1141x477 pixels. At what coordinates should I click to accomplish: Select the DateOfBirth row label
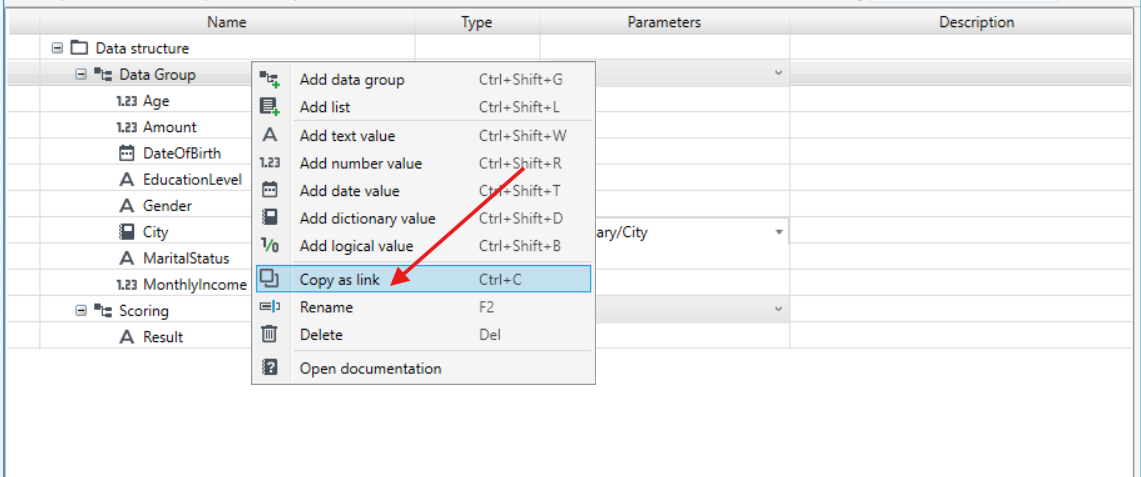pos(182,153)
